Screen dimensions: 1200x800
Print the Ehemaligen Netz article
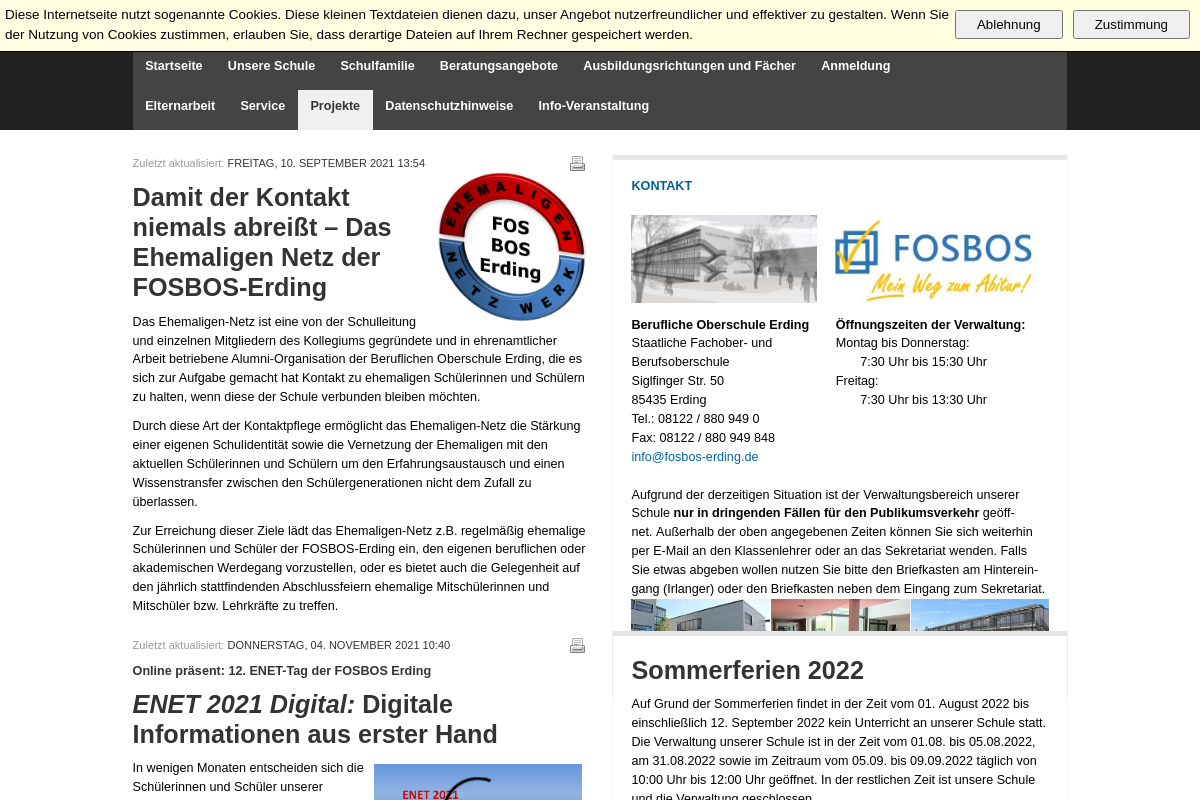click(577, 164)
